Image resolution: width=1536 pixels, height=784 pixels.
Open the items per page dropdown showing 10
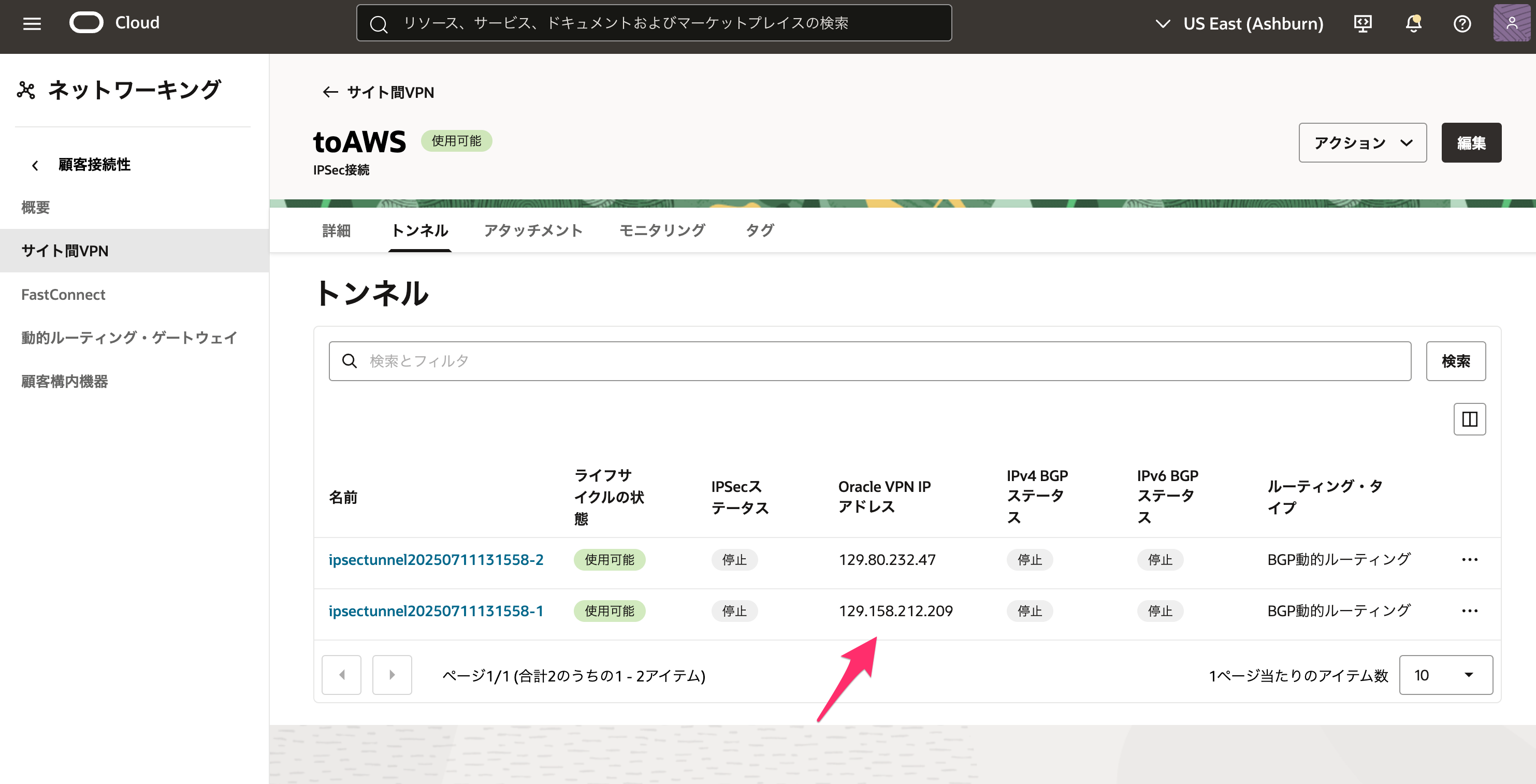pyautogui.click(x=1446, y=675)
